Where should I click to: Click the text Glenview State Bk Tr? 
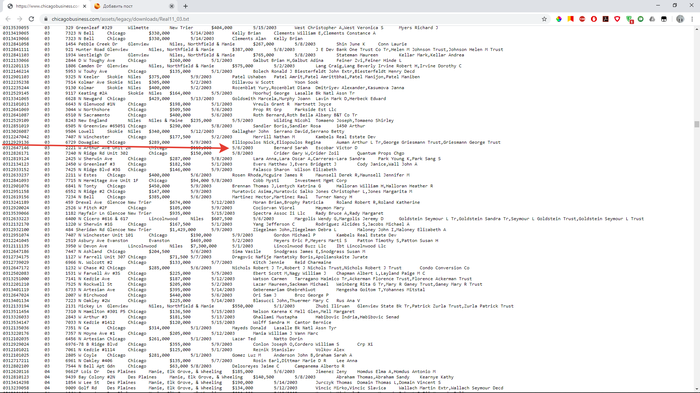click(x=384, y=306)
